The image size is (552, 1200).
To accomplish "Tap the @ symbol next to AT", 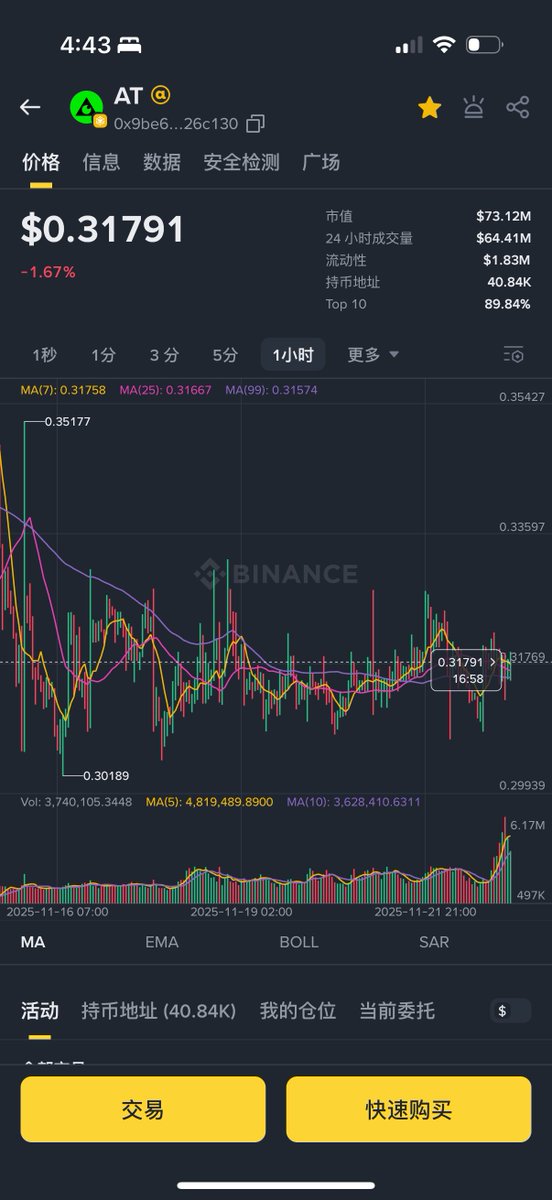I will tap(160, 95).
